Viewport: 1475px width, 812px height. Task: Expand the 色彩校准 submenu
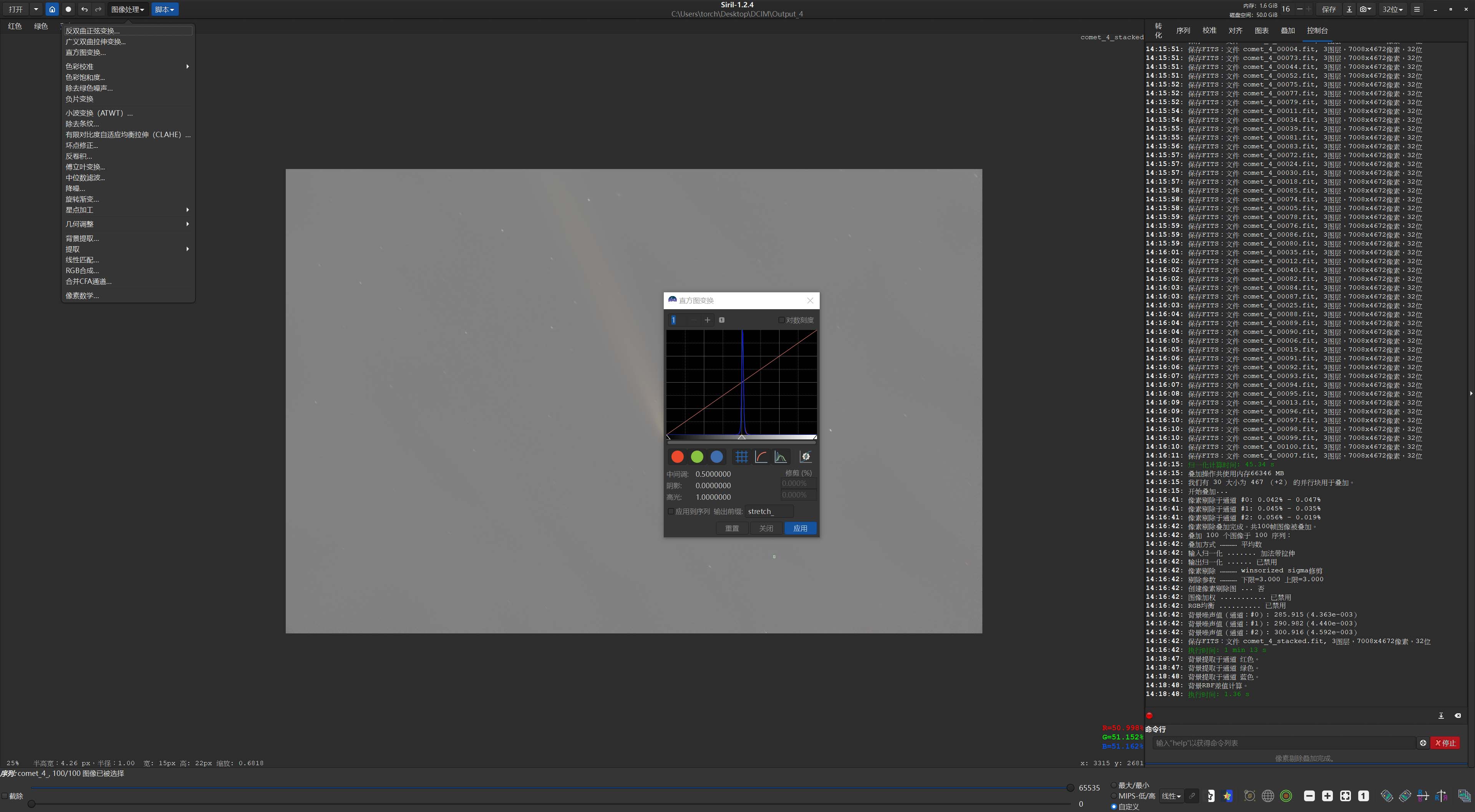tap(128, 66)
